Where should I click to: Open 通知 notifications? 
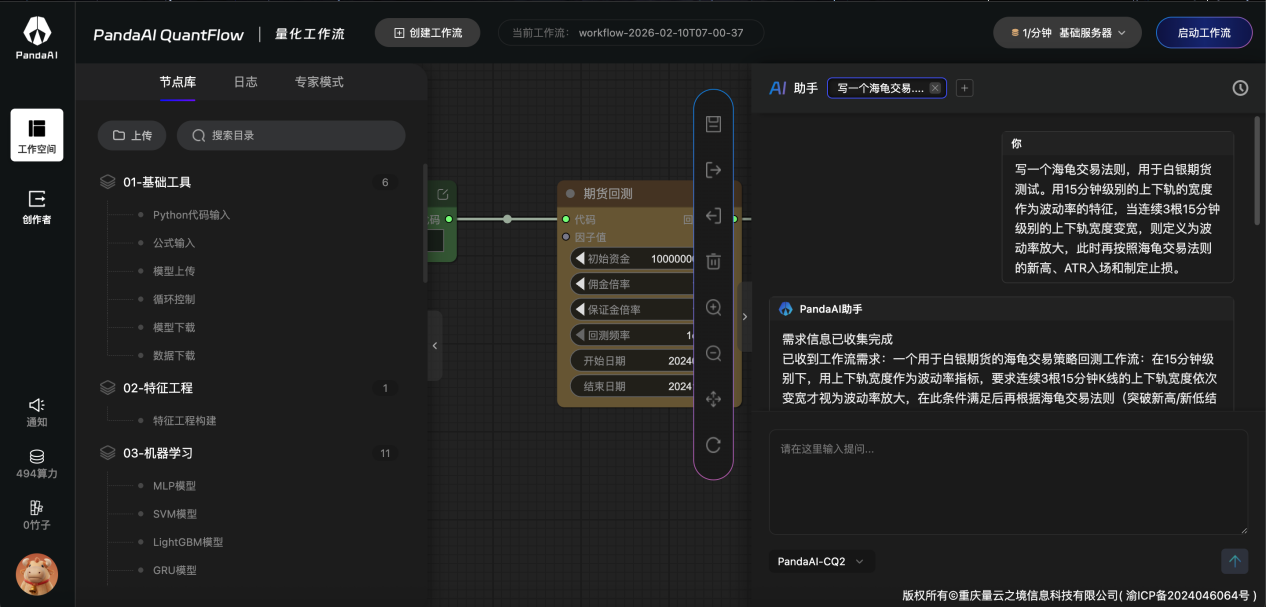click(x=37, y=411)
